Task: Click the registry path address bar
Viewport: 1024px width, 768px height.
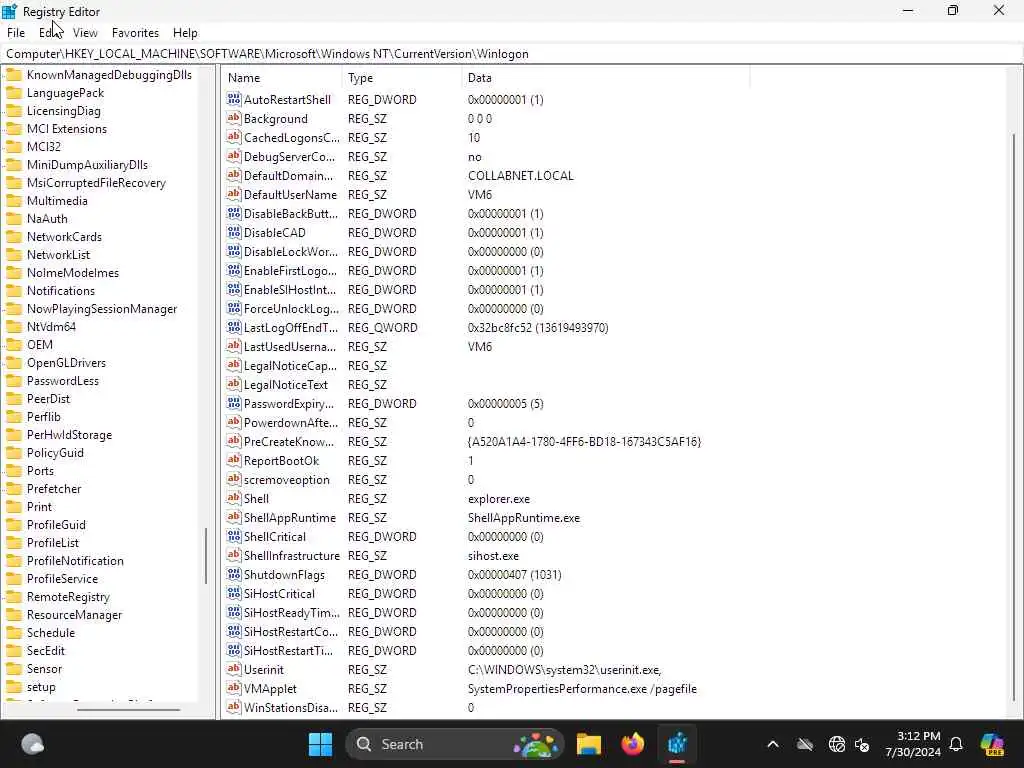Action: click(512, 54)
